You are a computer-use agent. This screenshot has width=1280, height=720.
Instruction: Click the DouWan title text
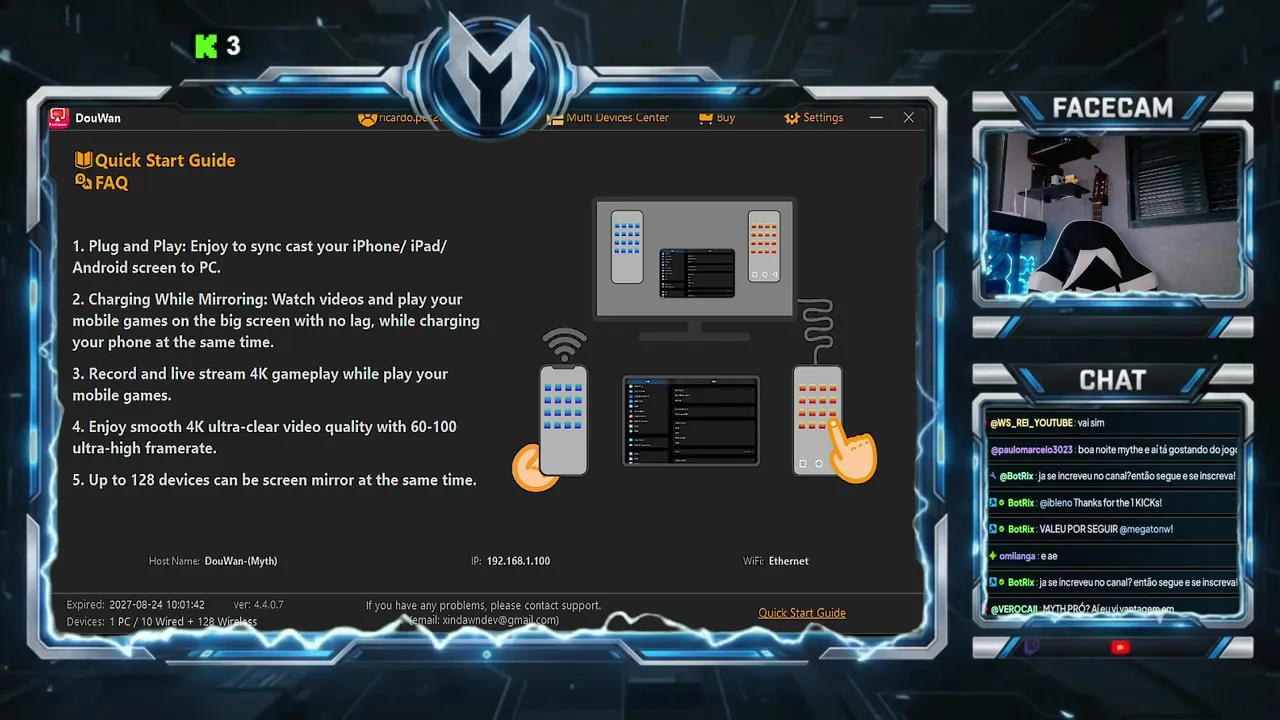98,118
